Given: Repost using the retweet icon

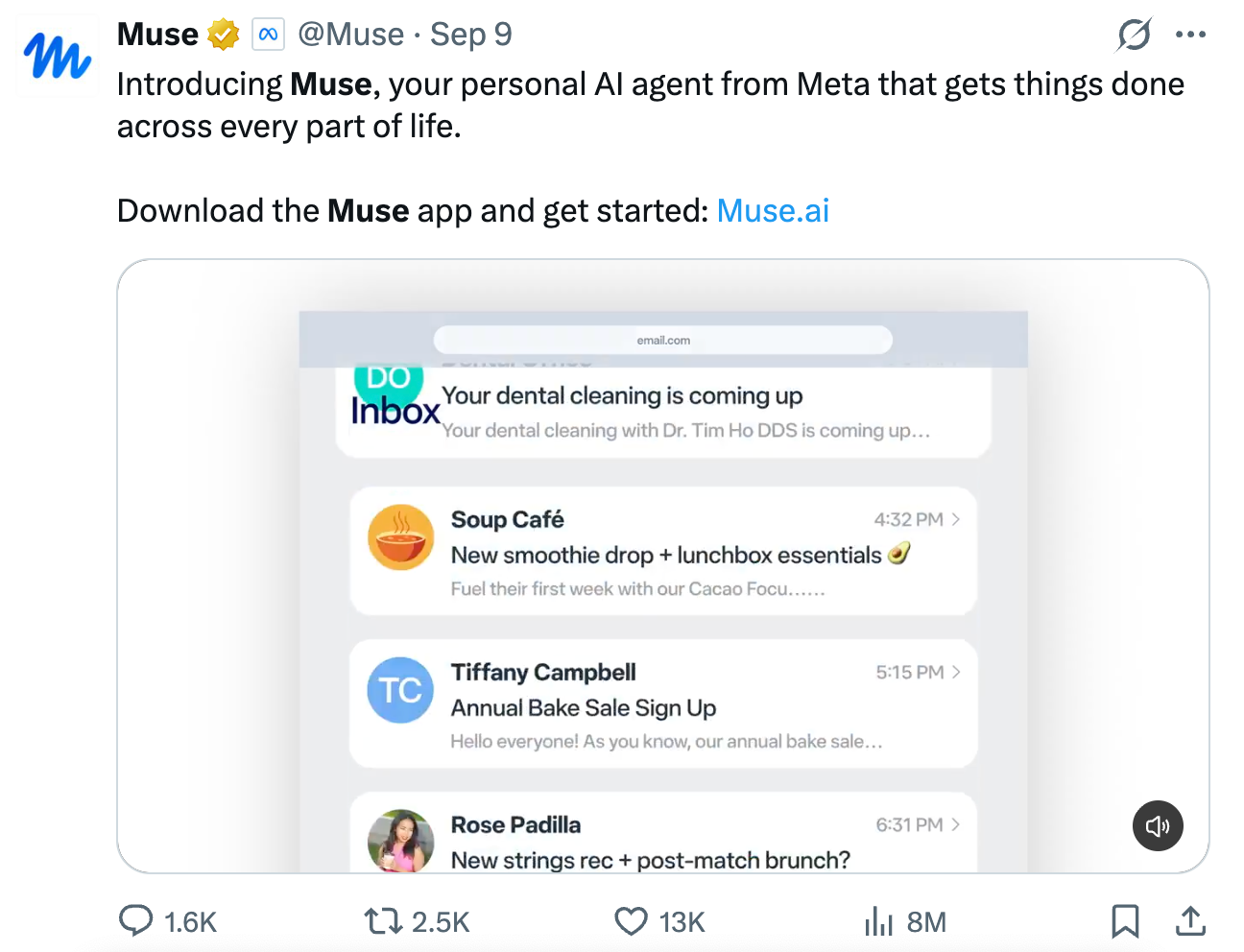Looking at the screenshot, I should [x=383, y=921].
